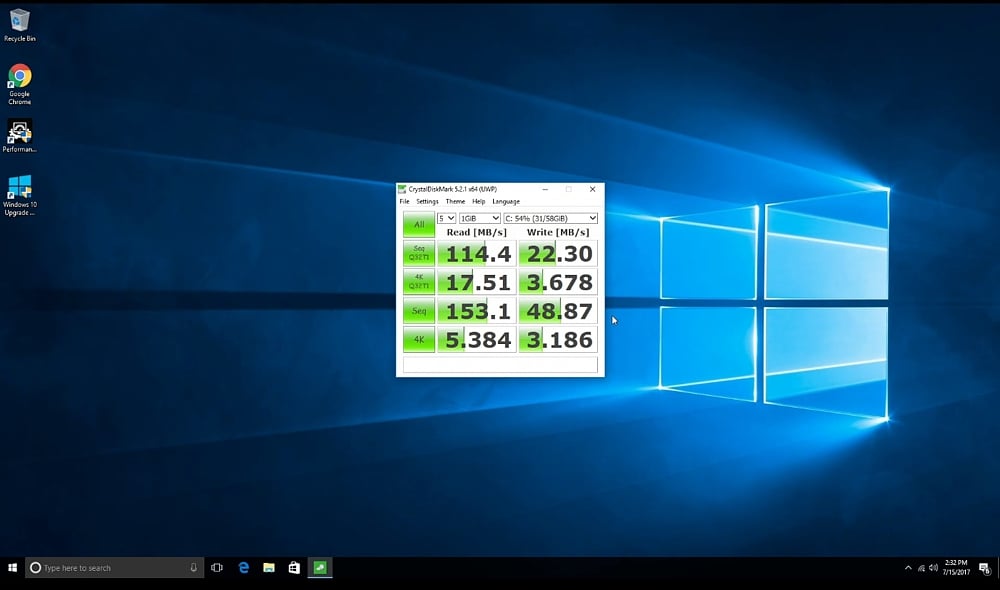This screenshot has width=1000, height=590.
Task: Start the Seq Q32T1 benchmark test
Action: click(x=419, y=253)
